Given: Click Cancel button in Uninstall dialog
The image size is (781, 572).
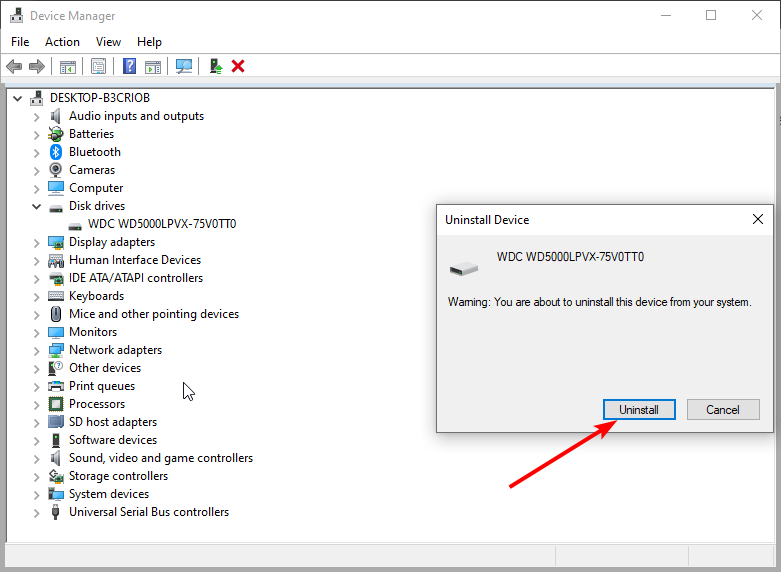Looking at the screenshot, I should click(723, 410).
